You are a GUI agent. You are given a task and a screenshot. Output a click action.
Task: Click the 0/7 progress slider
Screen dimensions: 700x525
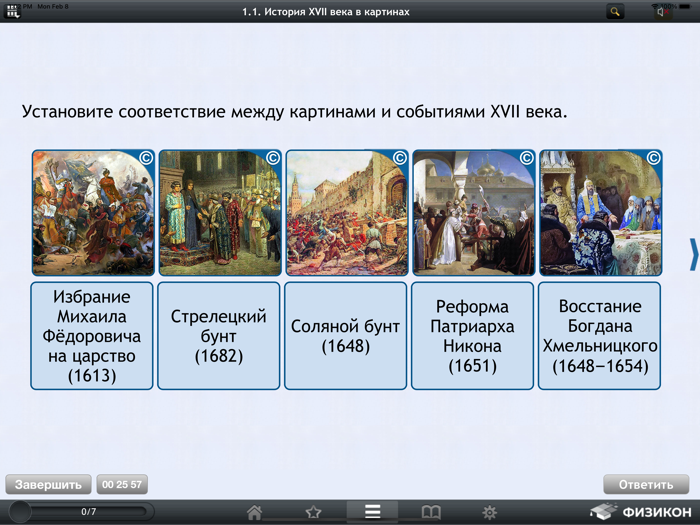point(83,512)
